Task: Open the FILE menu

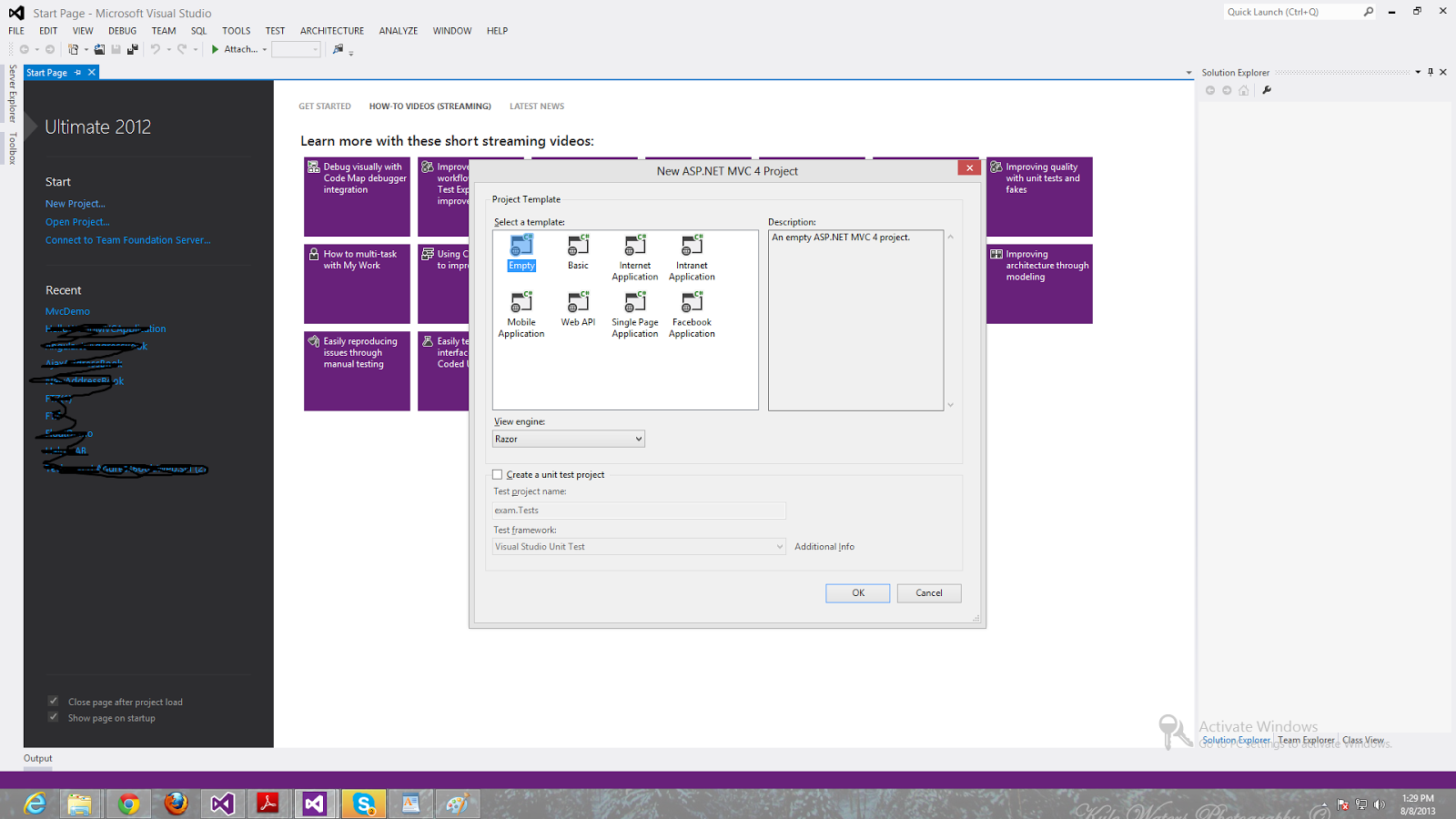Action: [16, 31]
